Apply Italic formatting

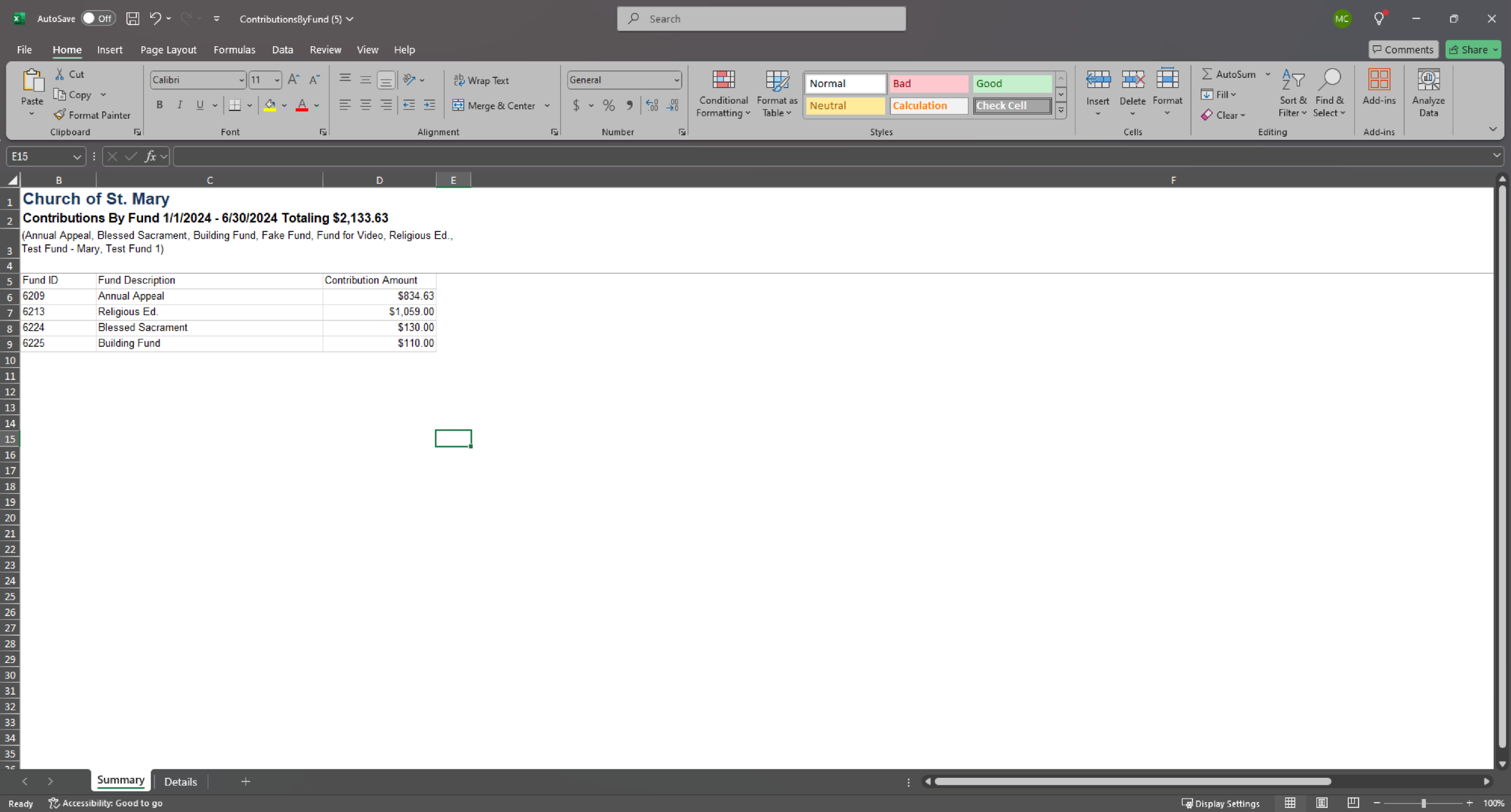tap(179, 105)
